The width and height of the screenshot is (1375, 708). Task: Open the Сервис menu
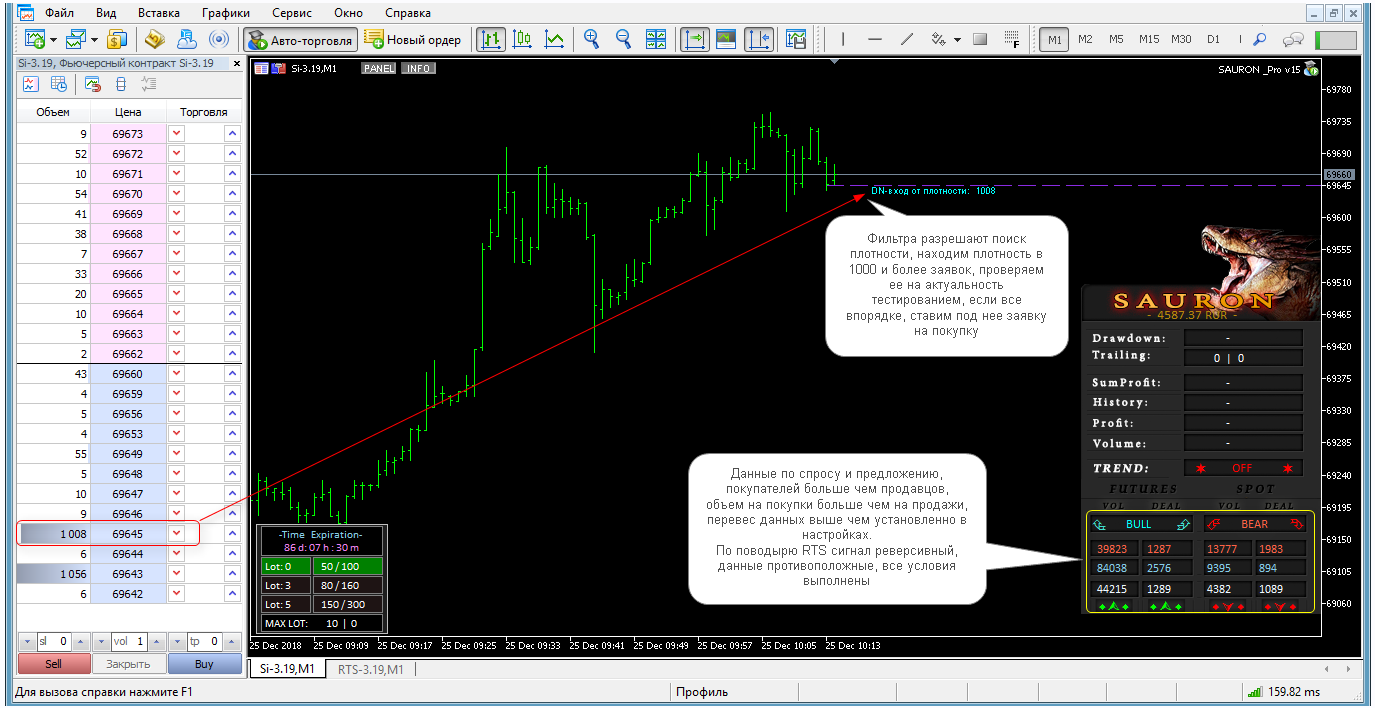291,13
